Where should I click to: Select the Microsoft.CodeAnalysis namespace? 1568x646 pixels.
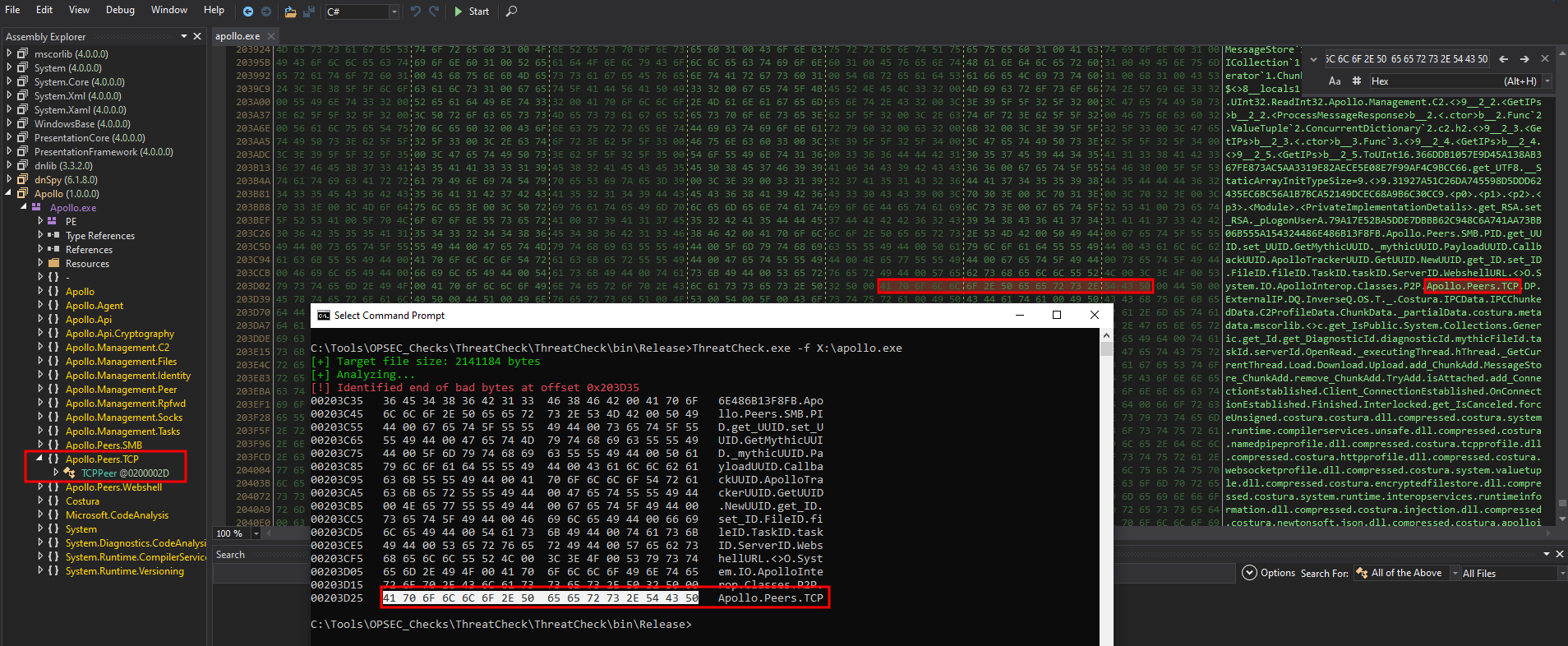pos(117,515)
